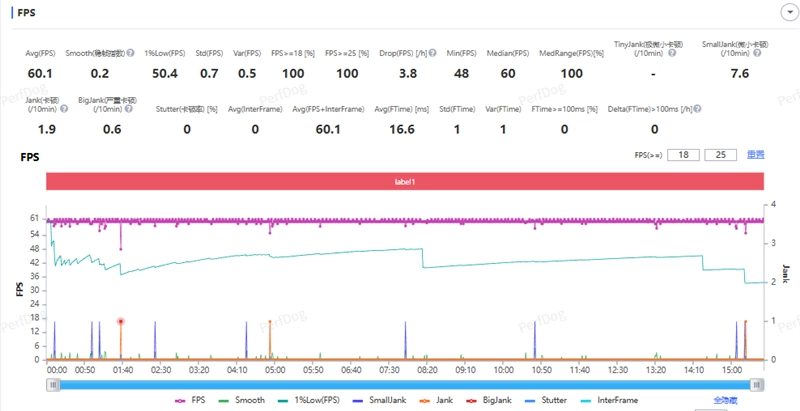Hide the Smooth series via legend
800x411 pixels.
pos(241,399)
